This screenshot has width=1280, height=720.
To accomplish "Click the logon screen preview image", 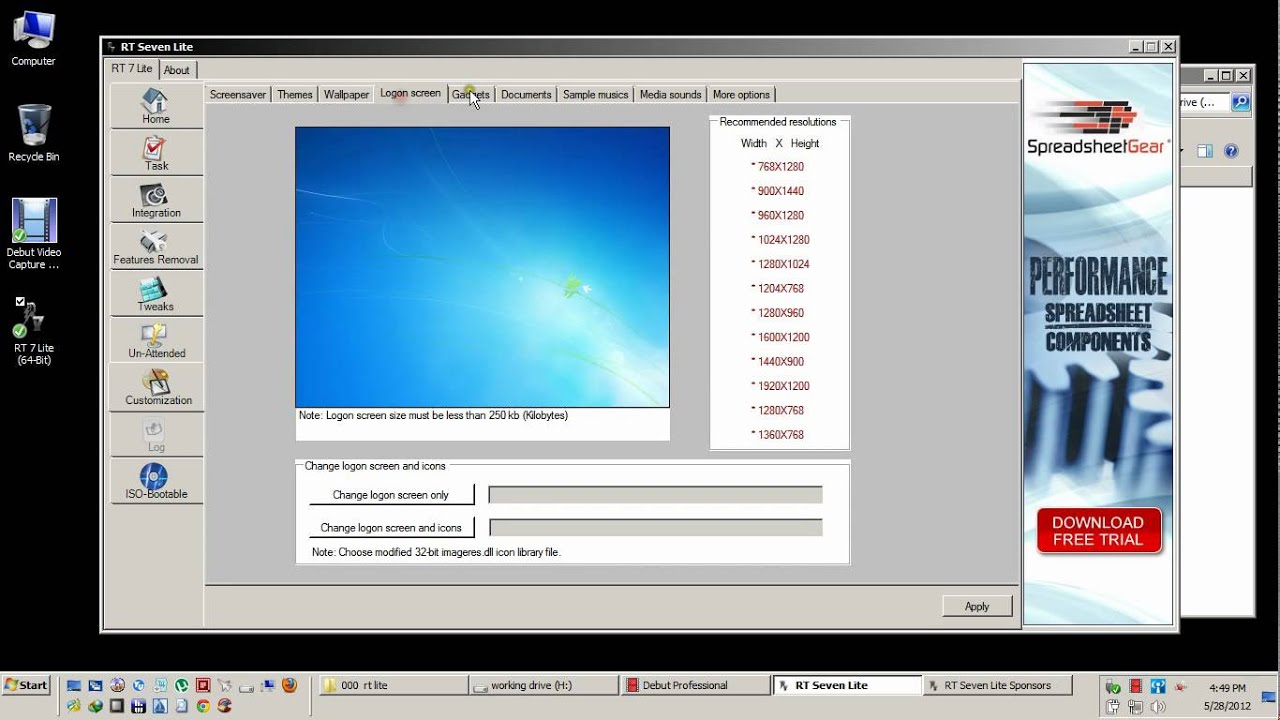I will pyautogui.click(x=482, y=266).
